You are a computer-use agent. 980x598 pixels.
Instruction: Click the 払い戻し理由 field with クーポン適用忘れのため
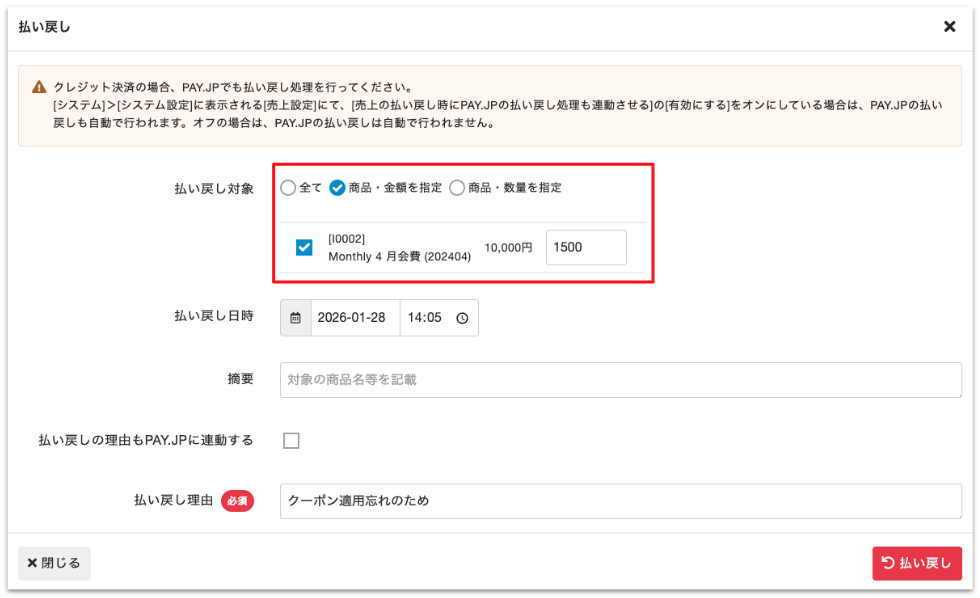point(620,501)
